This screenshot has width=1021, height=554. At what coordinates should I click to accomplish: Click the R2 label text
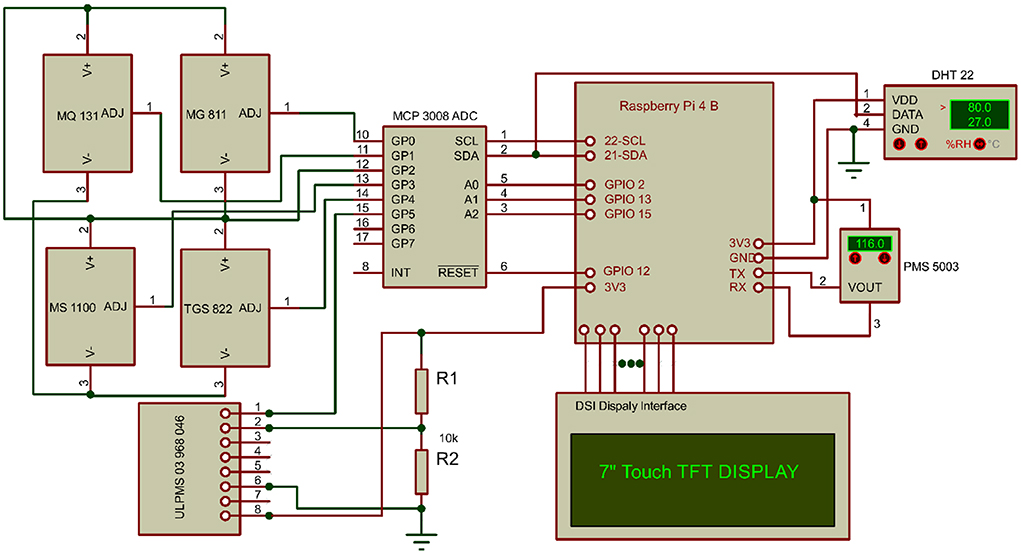[447, 459]
